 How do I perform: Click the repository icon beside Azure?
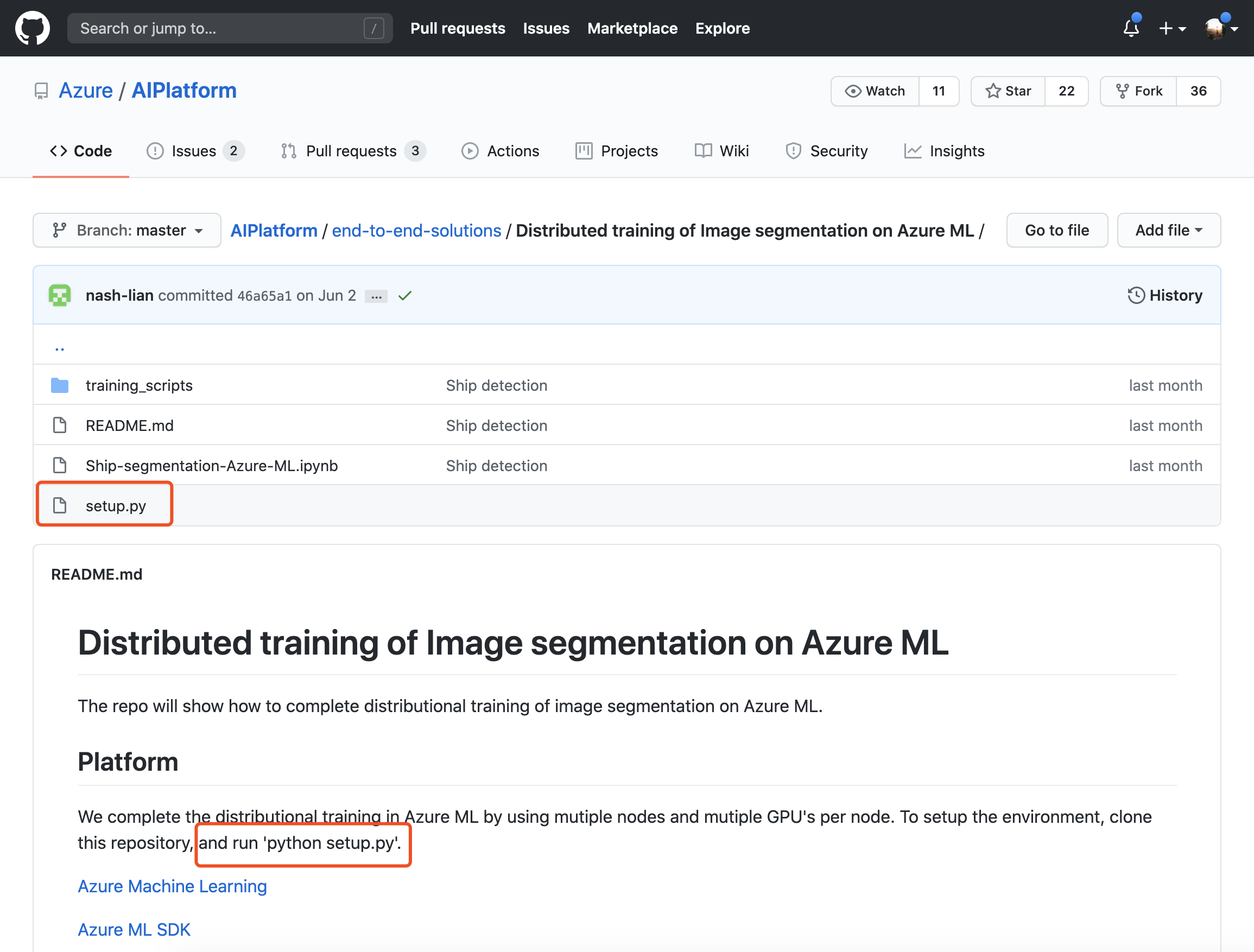point(41,91)
